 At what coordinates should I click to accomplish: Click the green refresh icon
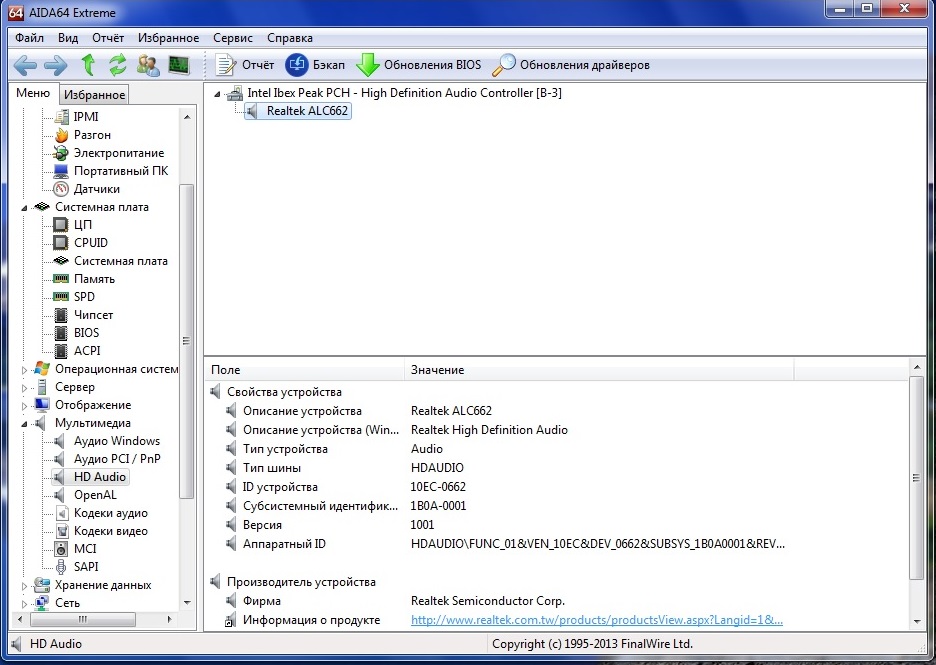click(x=118, y=66)
